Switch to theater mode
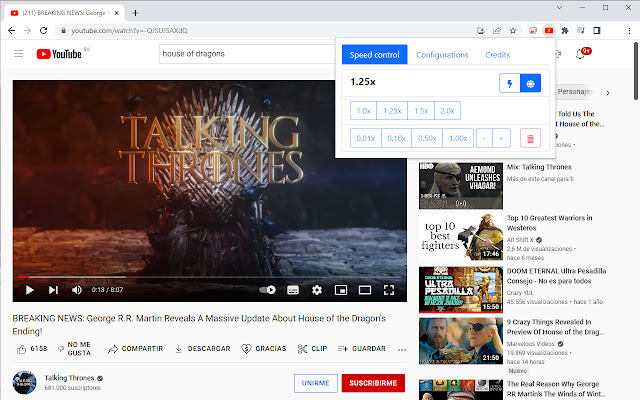The height and width of the screenshot is (400, 640). coord(365,290)
